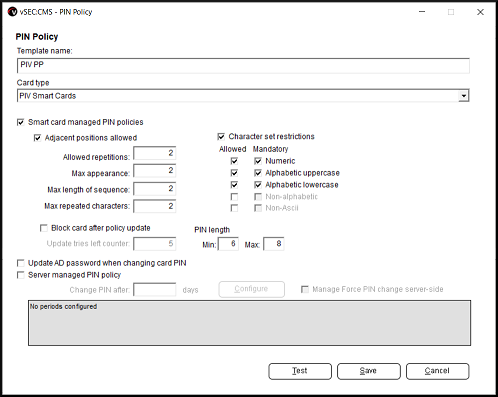Click the vSEC:CMS app icon in title bar
The width and height of the screenshot is (498, 397).
(x=12, y=12)
